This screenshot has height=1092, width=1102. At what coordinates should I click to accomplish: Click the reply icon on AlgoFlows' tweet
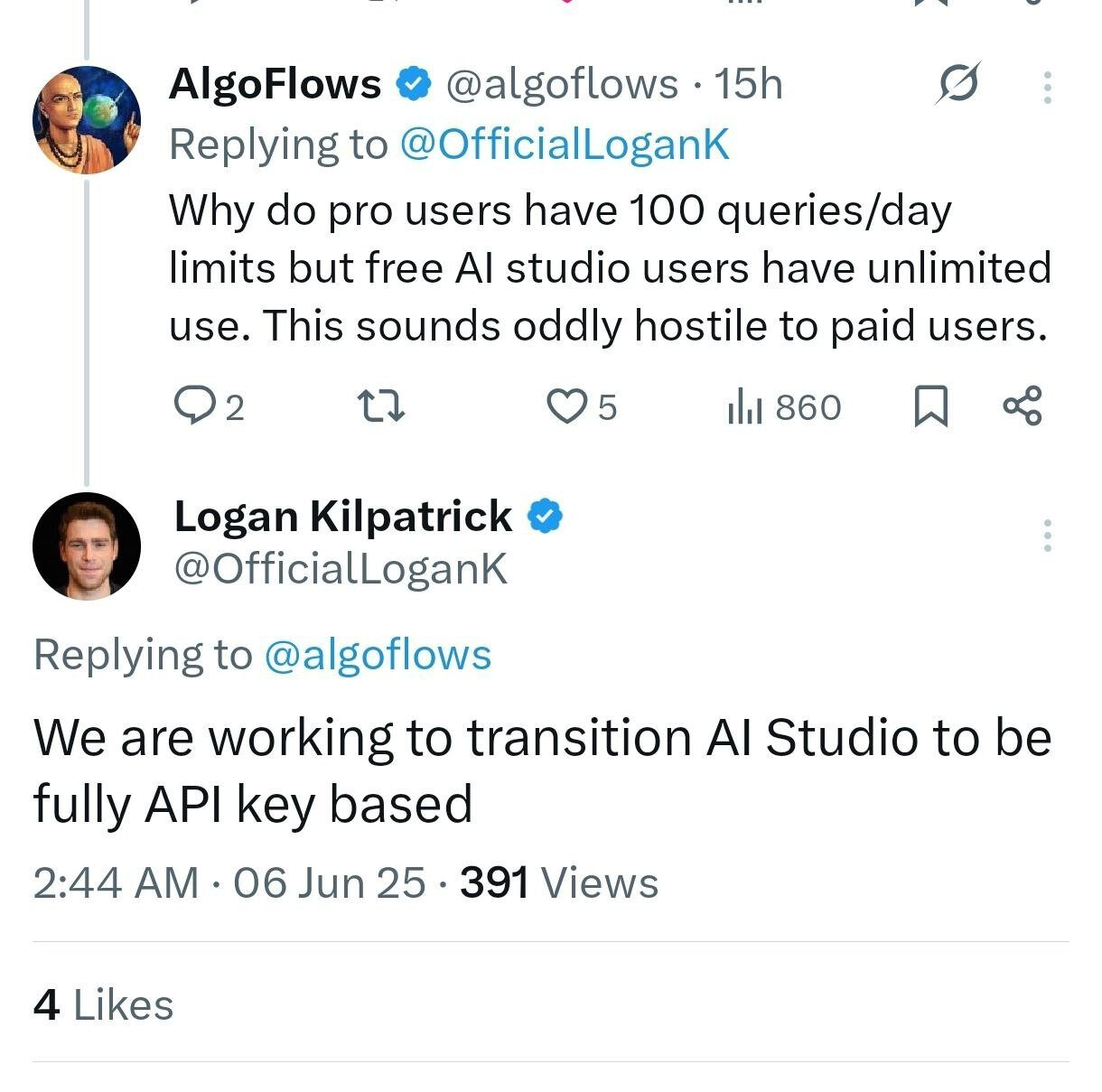(x=191, y=406)
